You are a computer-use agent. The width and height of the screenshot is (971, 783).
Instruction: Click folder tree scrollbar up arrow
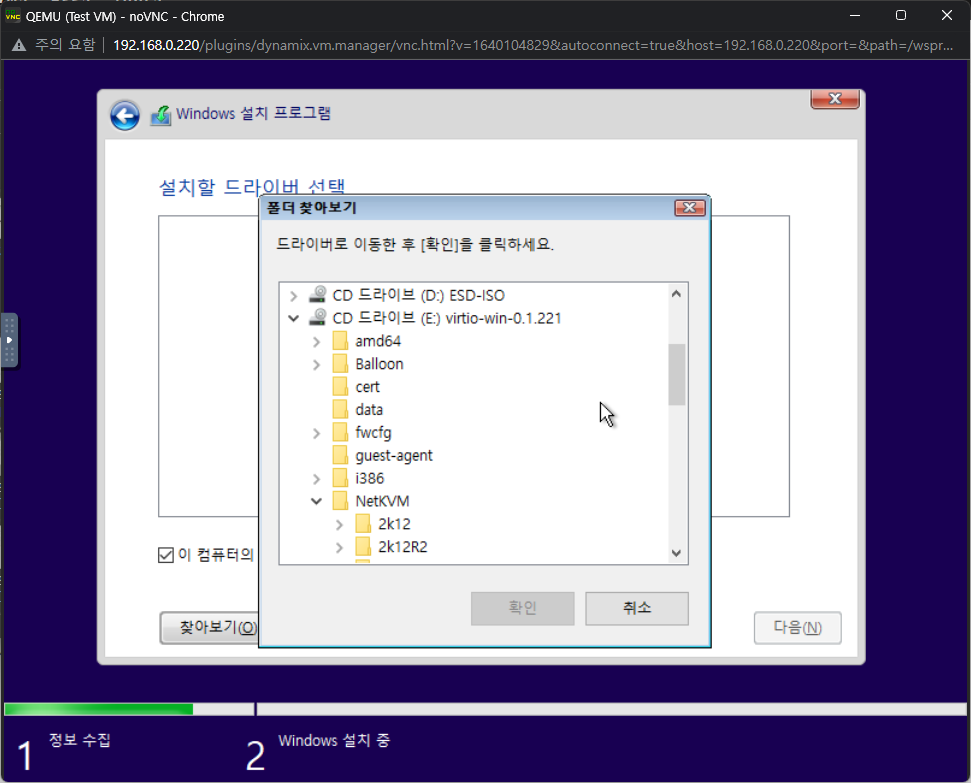pyautogui.click(x=676, y=294)
